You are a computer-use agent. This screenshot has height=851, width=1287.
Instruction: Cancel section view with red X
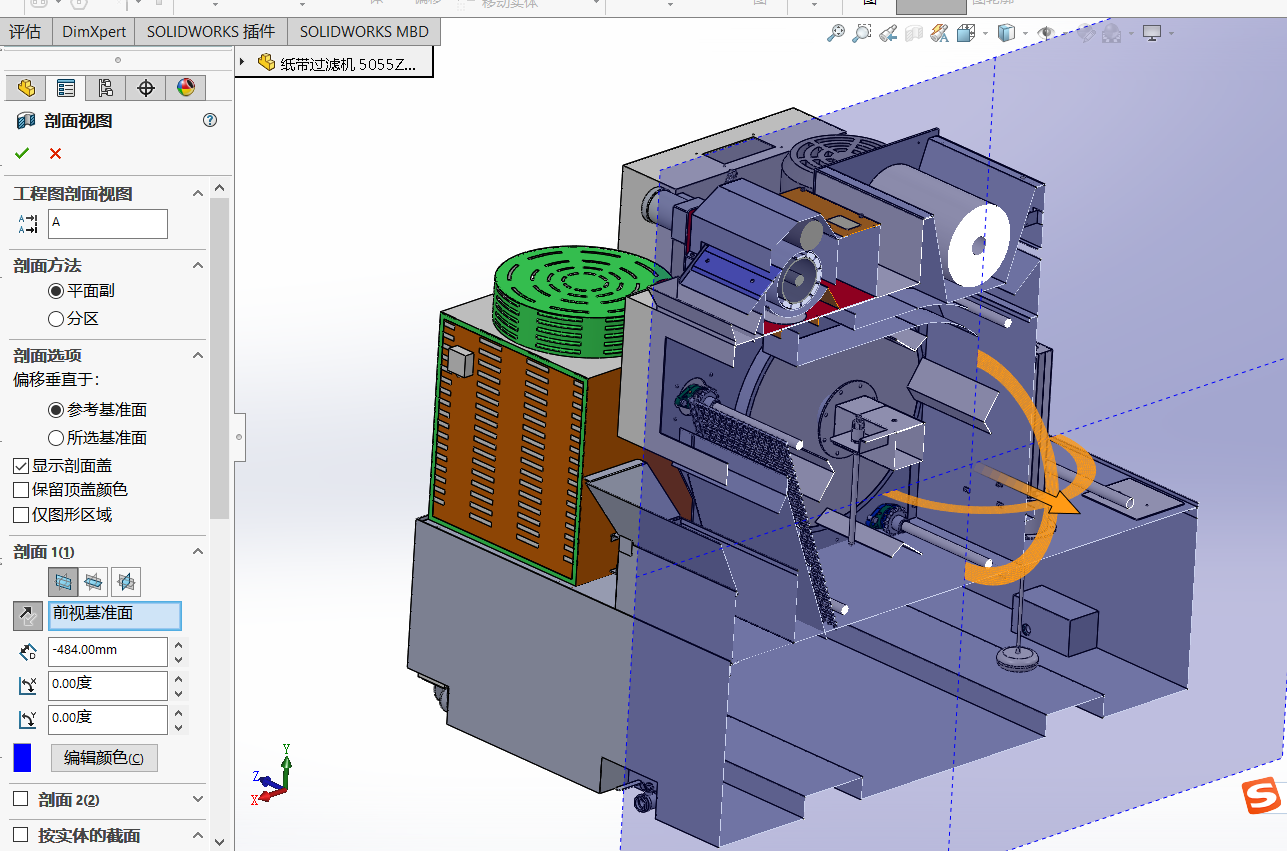pyautogui.click(x=55, y=153)
